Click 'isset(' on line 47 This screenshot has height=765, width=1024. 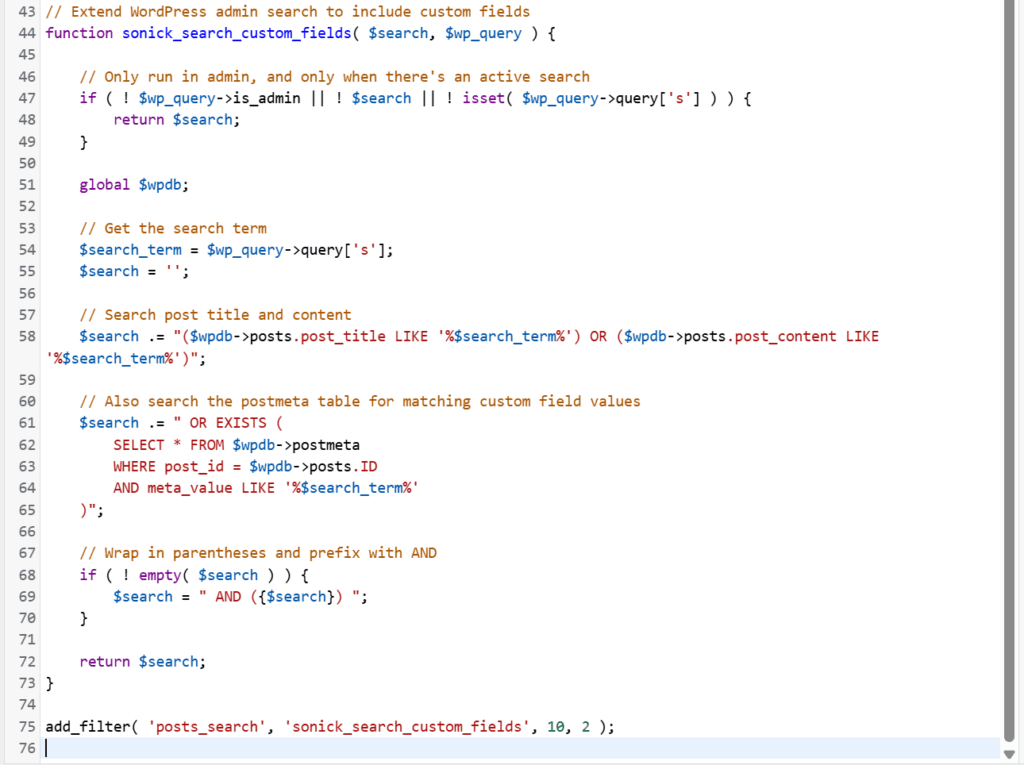487,98
